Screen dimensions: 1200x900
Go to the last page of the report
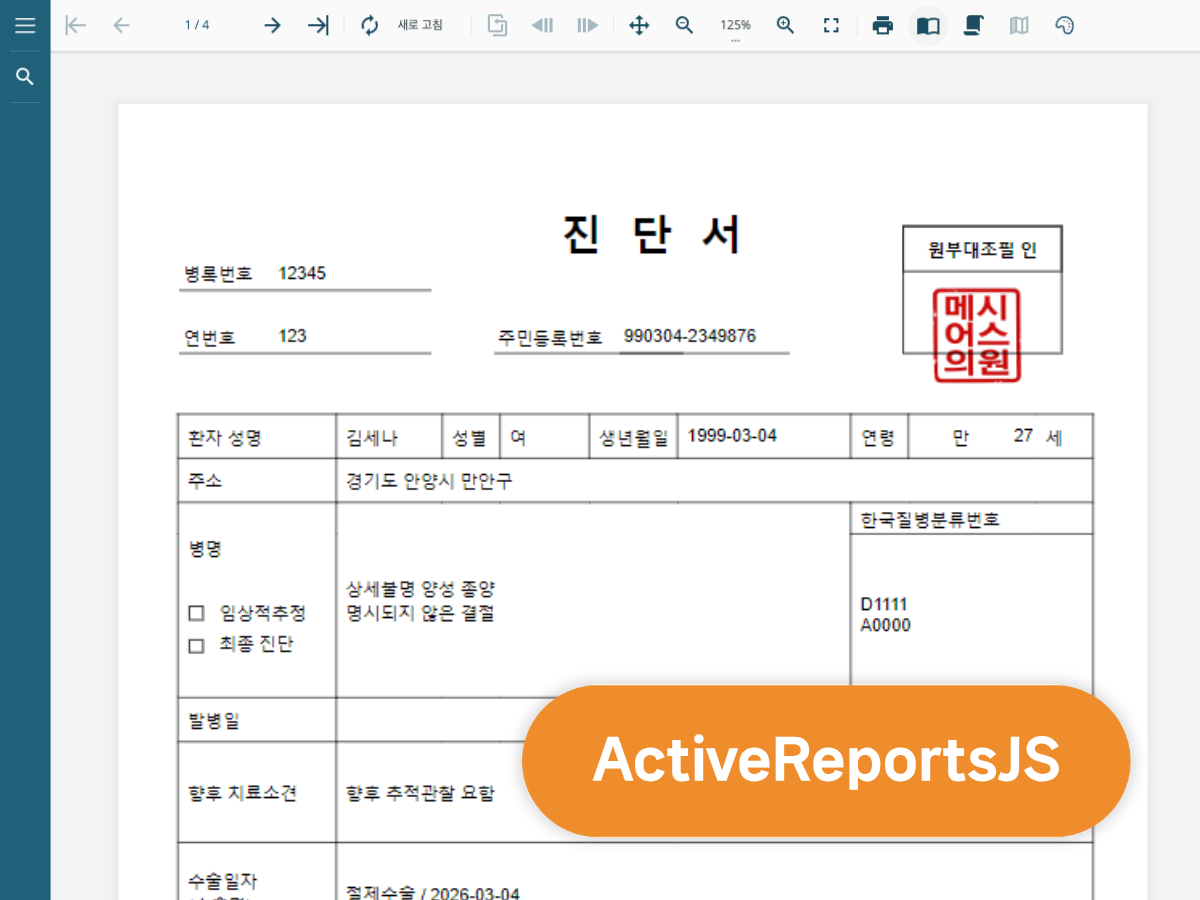click(x=318, y=25)
